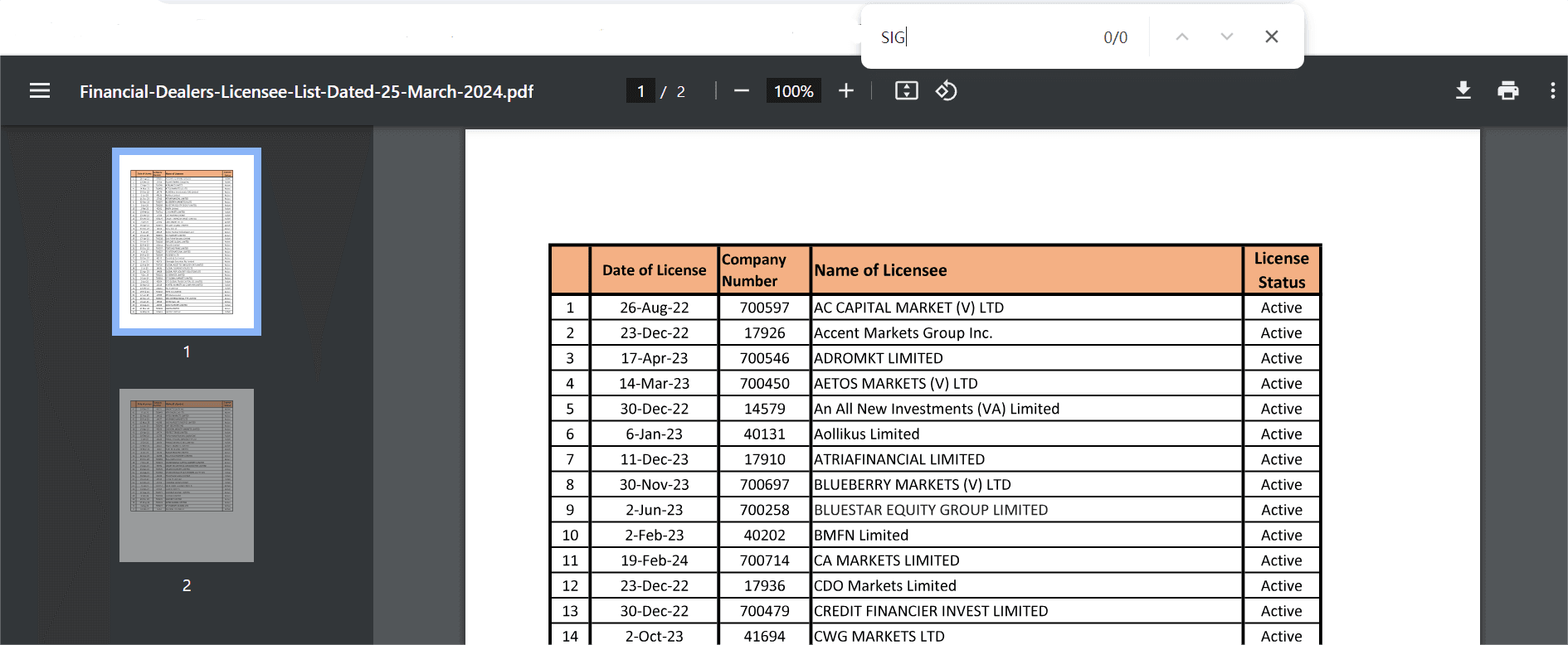1568x645 pixels.
Task: Click company number '700479'
Action: tap(765, 611)
